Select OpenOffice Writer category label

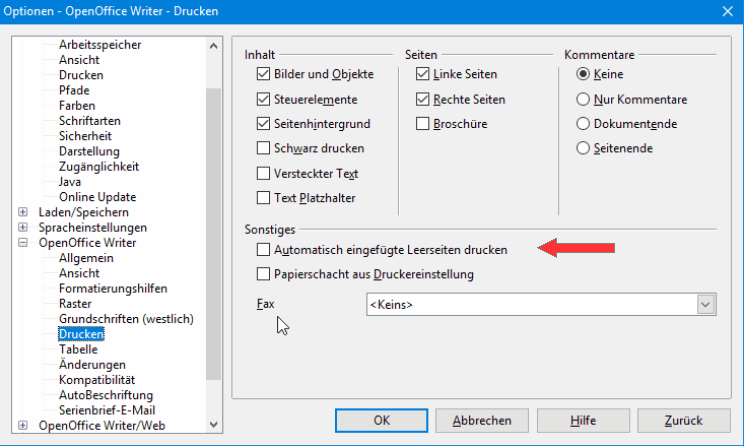coord(87,242)
